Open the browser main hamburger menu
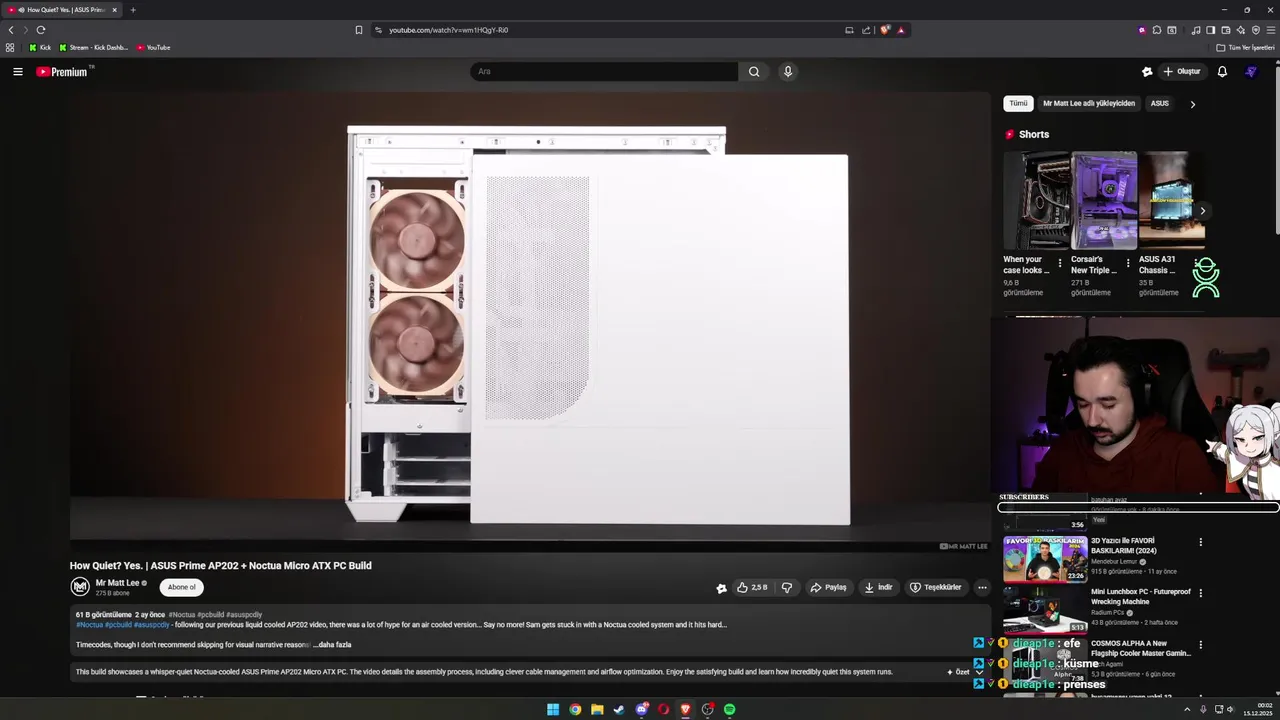The width and height of the screenshot is (1280, 720). pyautogui.click(x=1270, y=30)
